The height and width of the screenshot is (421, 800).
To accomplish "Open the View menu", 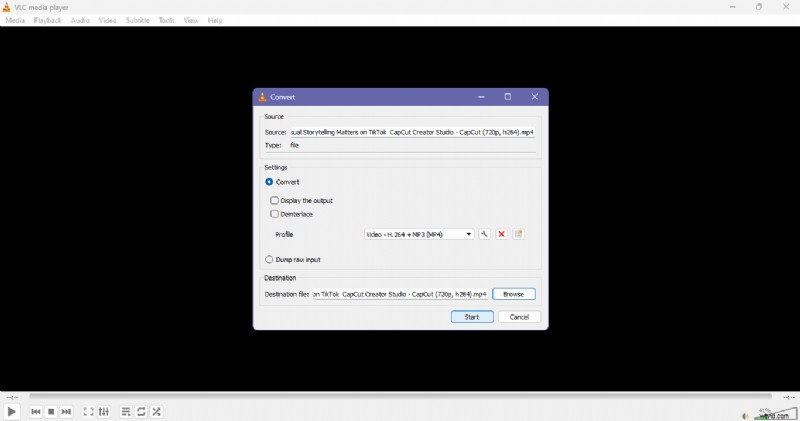I will click(191, 20).
